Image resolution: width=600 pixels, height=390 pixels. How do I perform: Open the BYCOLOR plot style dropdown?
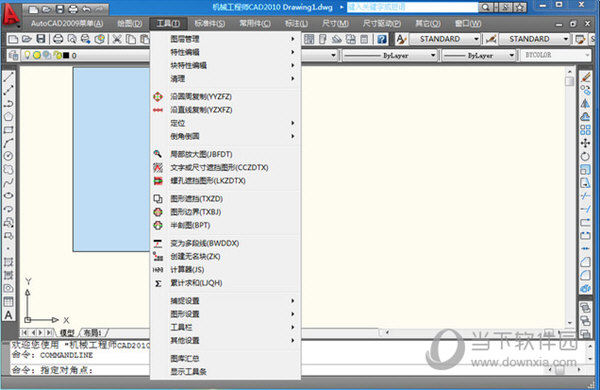(587, 55)
